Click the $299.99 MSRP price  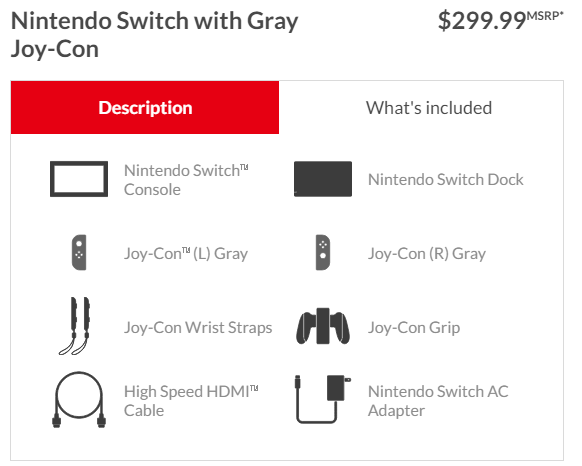click(500, 20)
